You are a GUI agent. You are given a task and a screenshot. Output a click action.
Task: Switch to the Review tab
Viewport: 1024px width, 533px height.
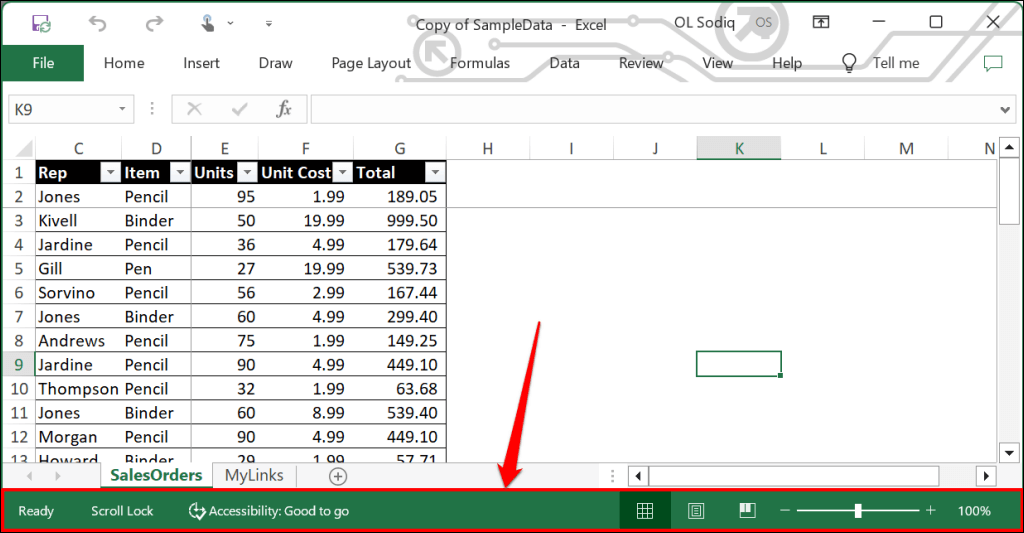point(641,63)
